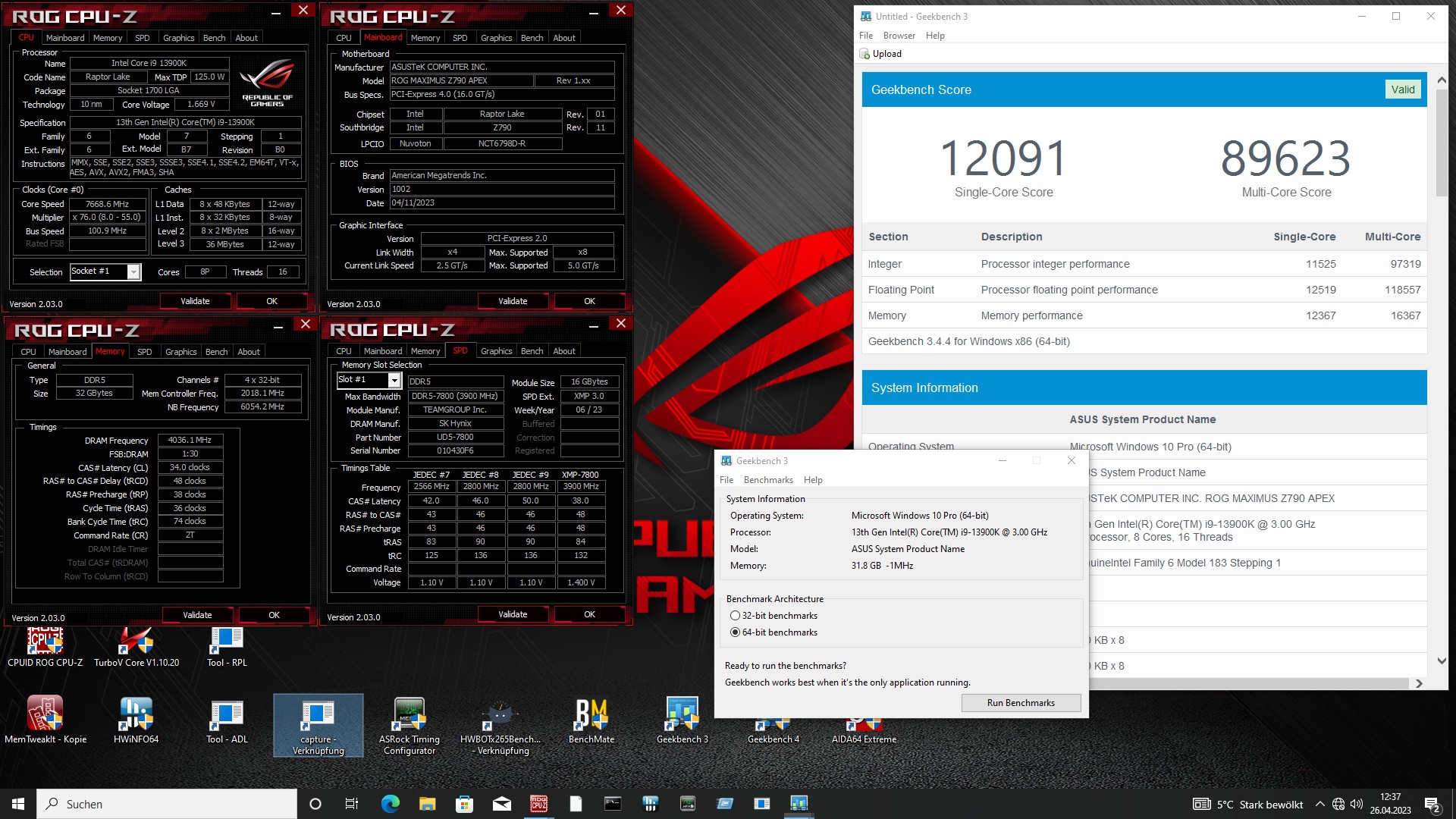Click the Suchen search box on the taskbar
The height and width of the screenshot is (819, 1456).
coord(167,804)
